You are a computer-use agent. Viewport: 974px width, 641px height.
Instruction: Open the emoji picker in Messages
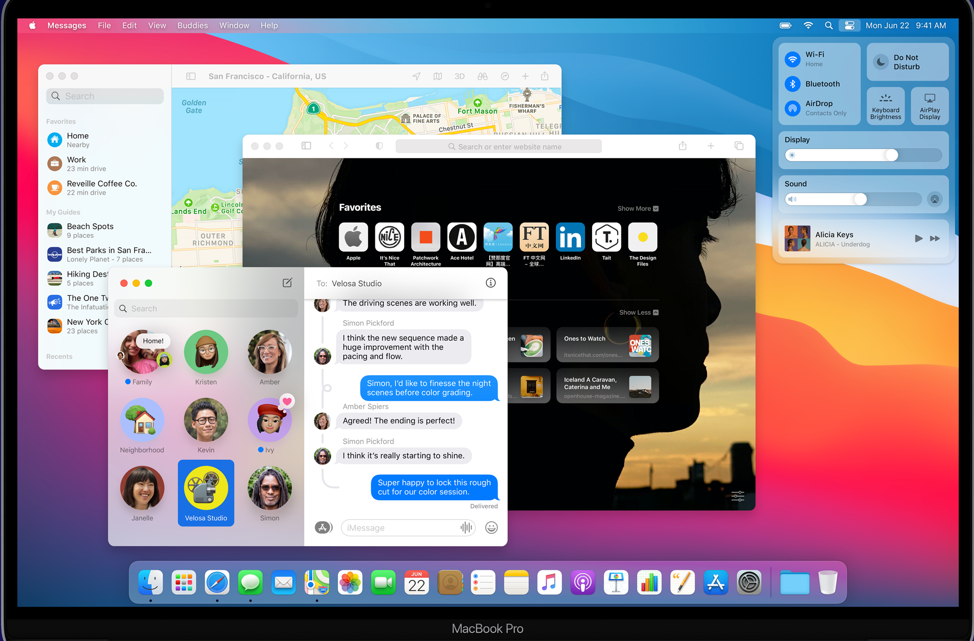(491, 528)
